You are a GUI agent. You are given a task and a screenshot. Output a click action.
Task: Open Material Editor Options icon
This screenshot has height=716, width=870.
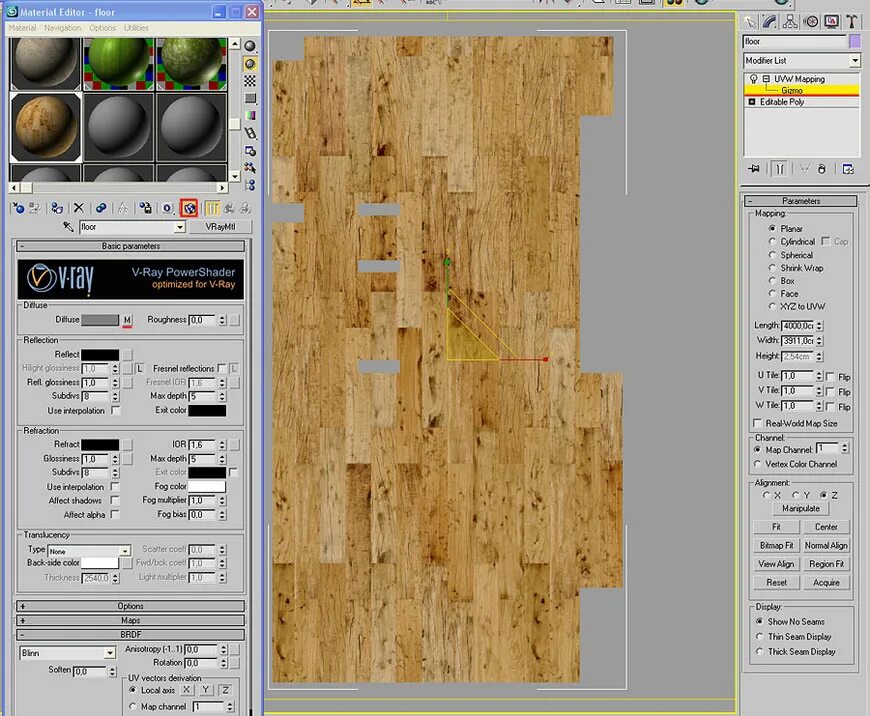pos(250,150)
